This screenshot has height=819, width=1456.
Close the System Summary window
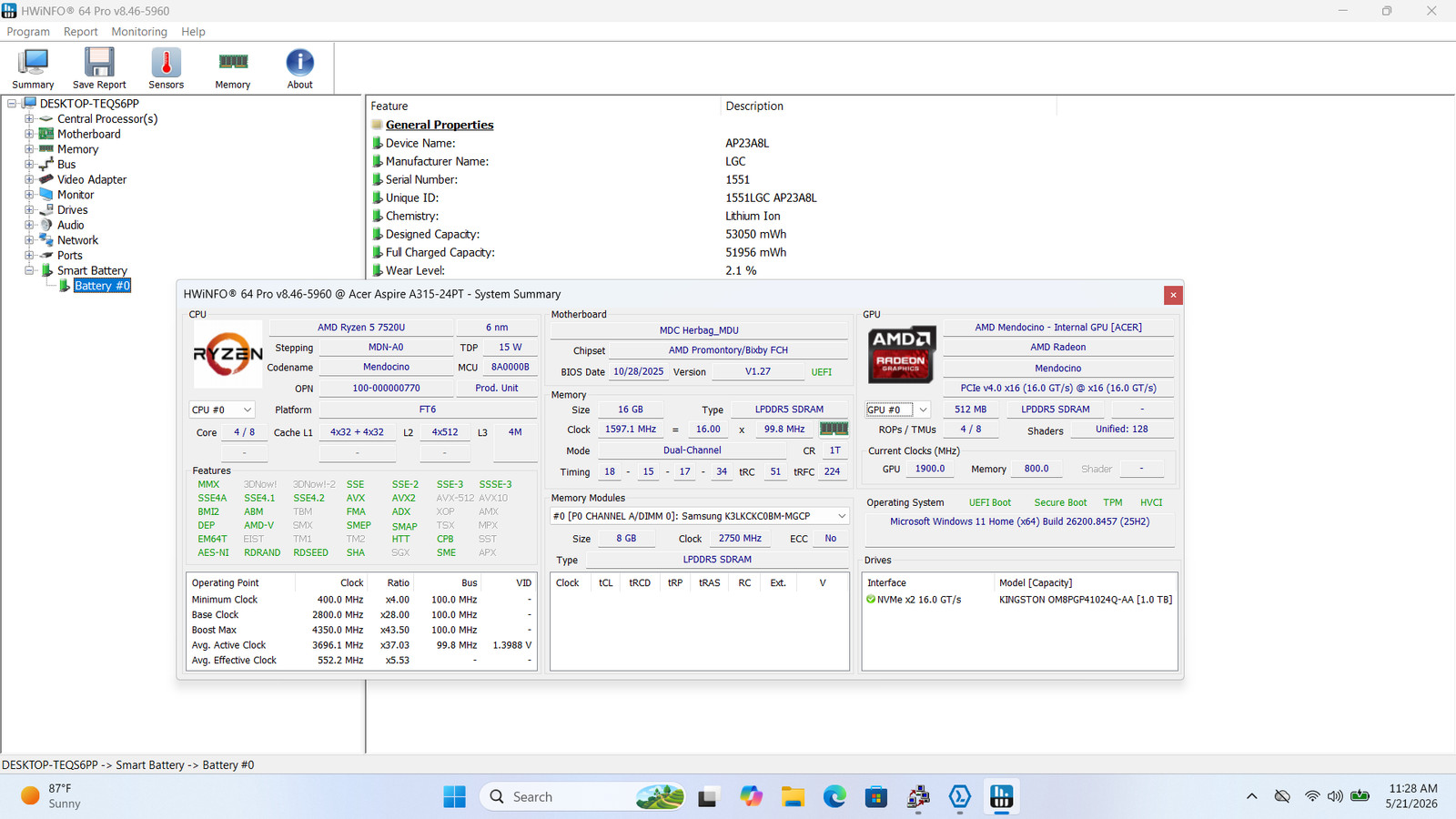click(x=1173, y=295)
